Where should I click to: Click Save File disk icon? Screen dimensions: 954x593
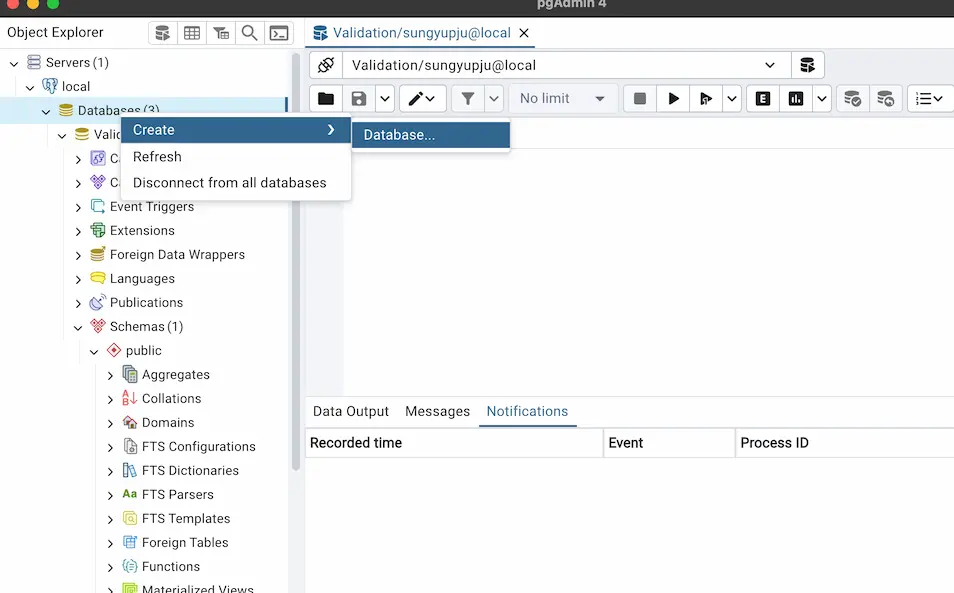click(x=359, y=99)
